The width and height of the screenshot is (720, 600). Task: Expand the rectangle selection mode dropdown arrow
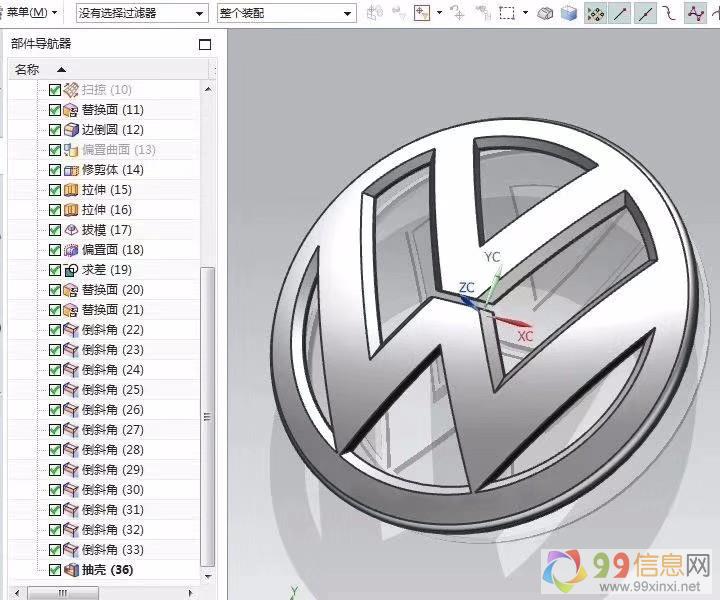(525, 13)
